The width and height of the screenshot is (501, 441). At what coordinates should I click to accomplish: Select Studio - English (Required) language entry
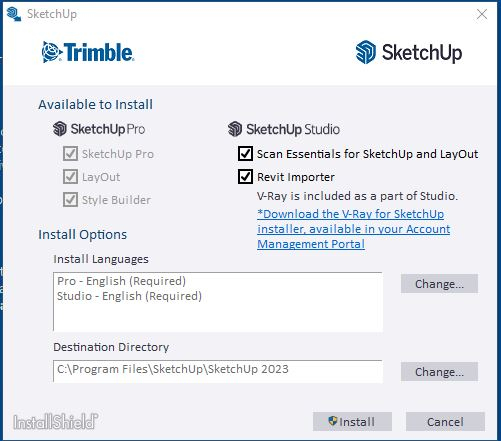129,296
